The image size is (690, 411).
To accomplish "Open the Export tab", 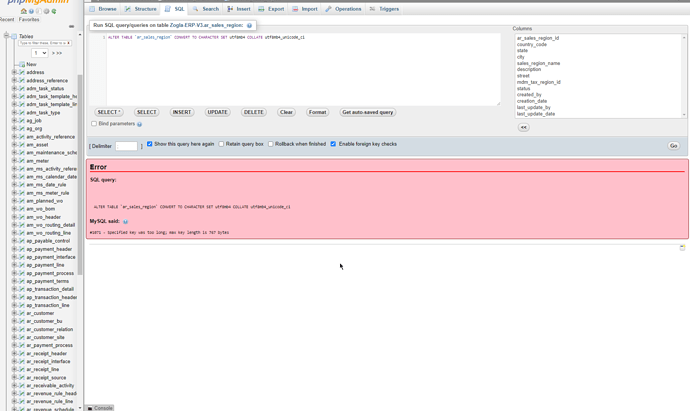I will (271, 9).
